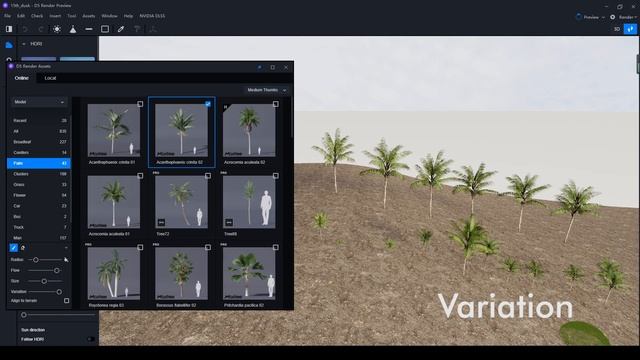
Task: Click the paint roller tool icon
Action: click(137, 29)
